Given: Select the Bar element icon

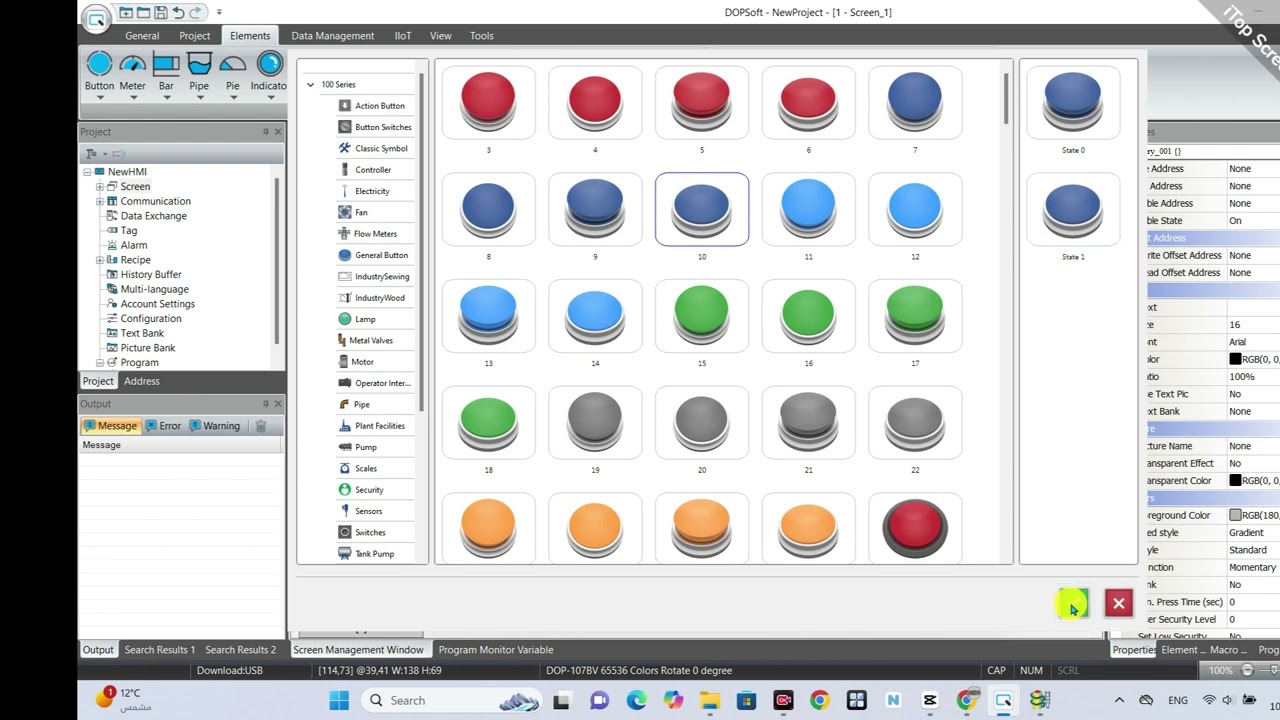Looking at the screenshot, I should (166, 65).
